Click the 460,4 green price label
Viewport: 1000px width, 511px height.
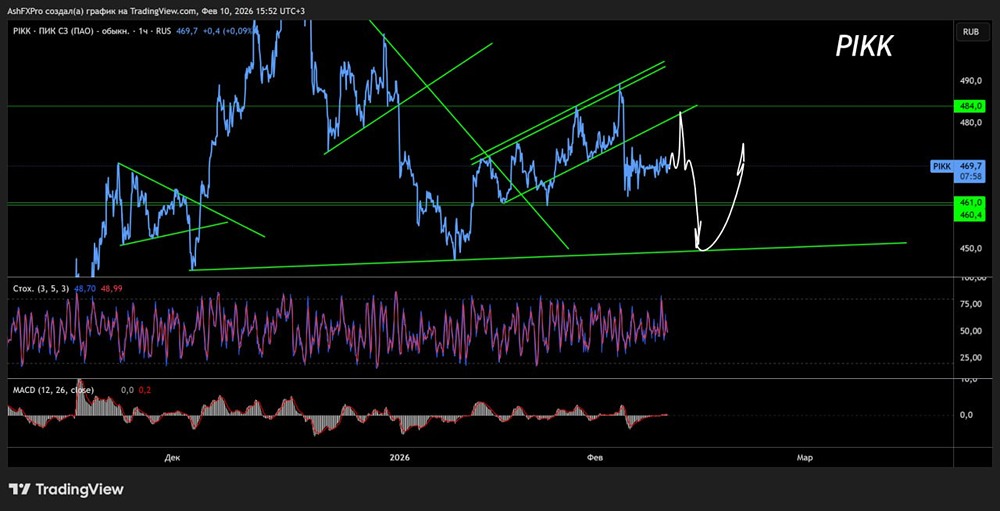coord(971,215)
